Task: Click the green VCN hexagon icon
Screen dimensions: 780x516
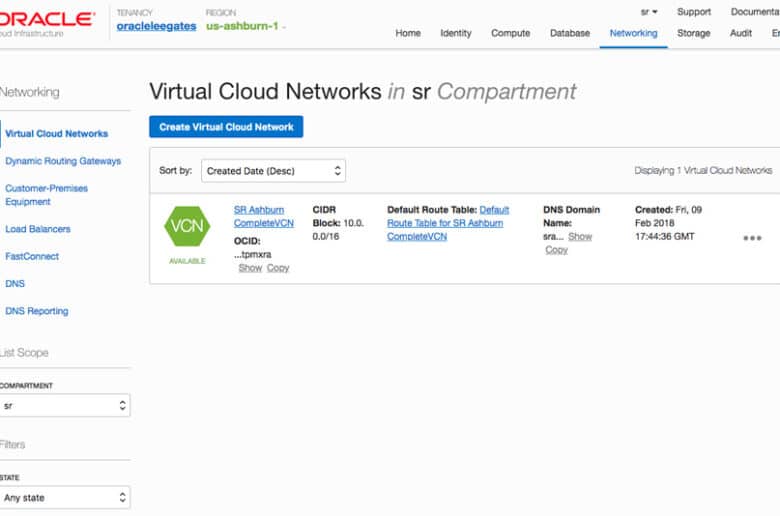Action: 187,226
